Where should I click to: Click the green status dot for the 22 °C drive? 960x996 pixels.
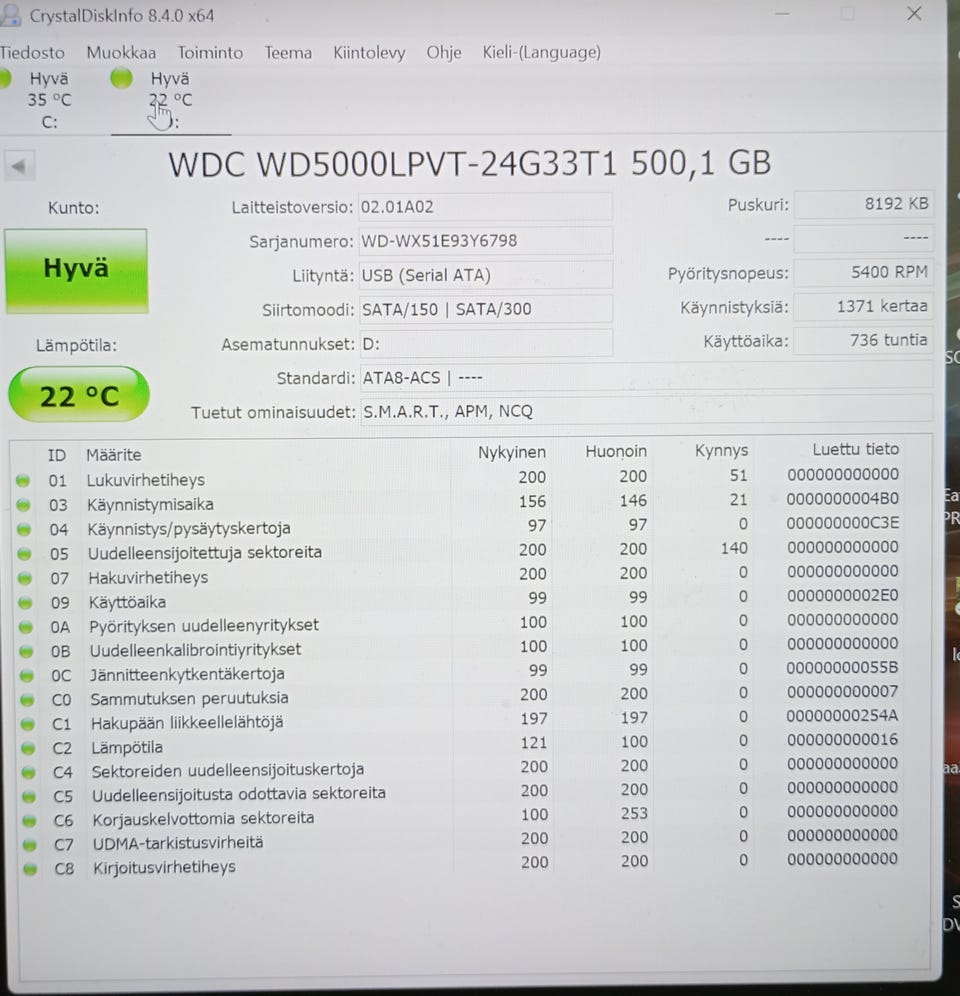click(121, 78)
